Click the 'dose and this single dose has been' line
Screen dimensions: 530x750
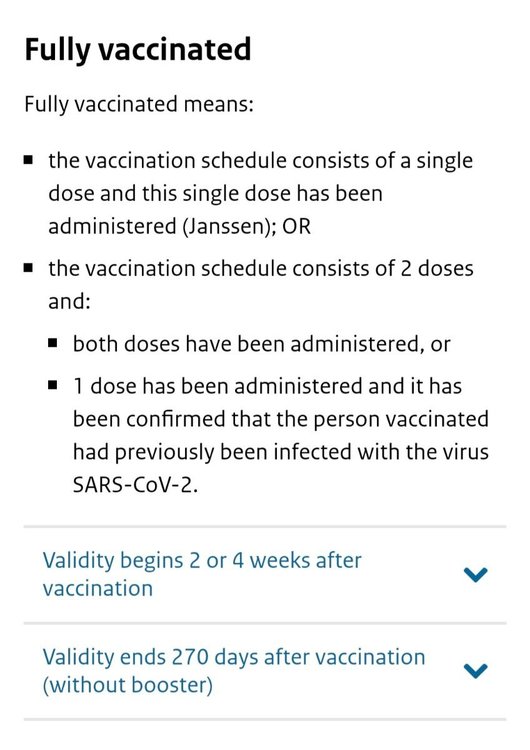tap(216, 194)
